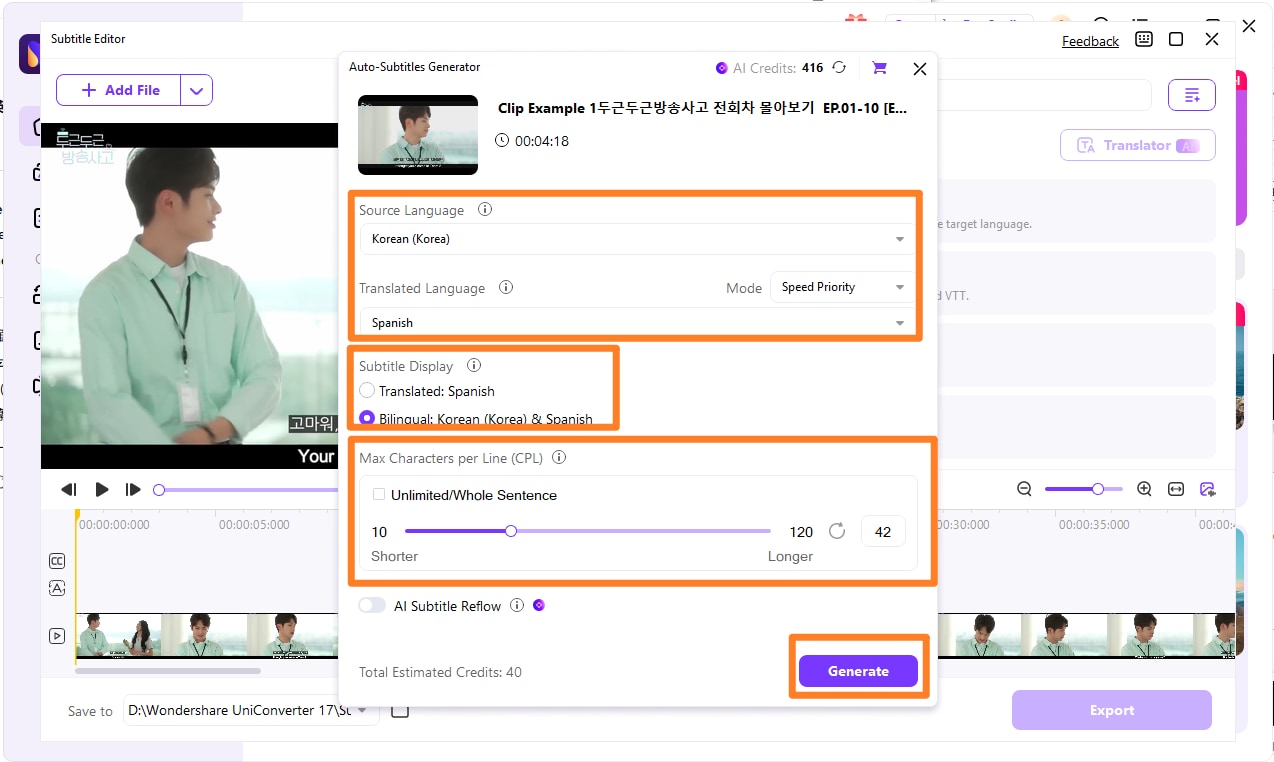
Task: Click the purple AI Credits coin icon
Action: pyautogui.click(x=721, y=68)
